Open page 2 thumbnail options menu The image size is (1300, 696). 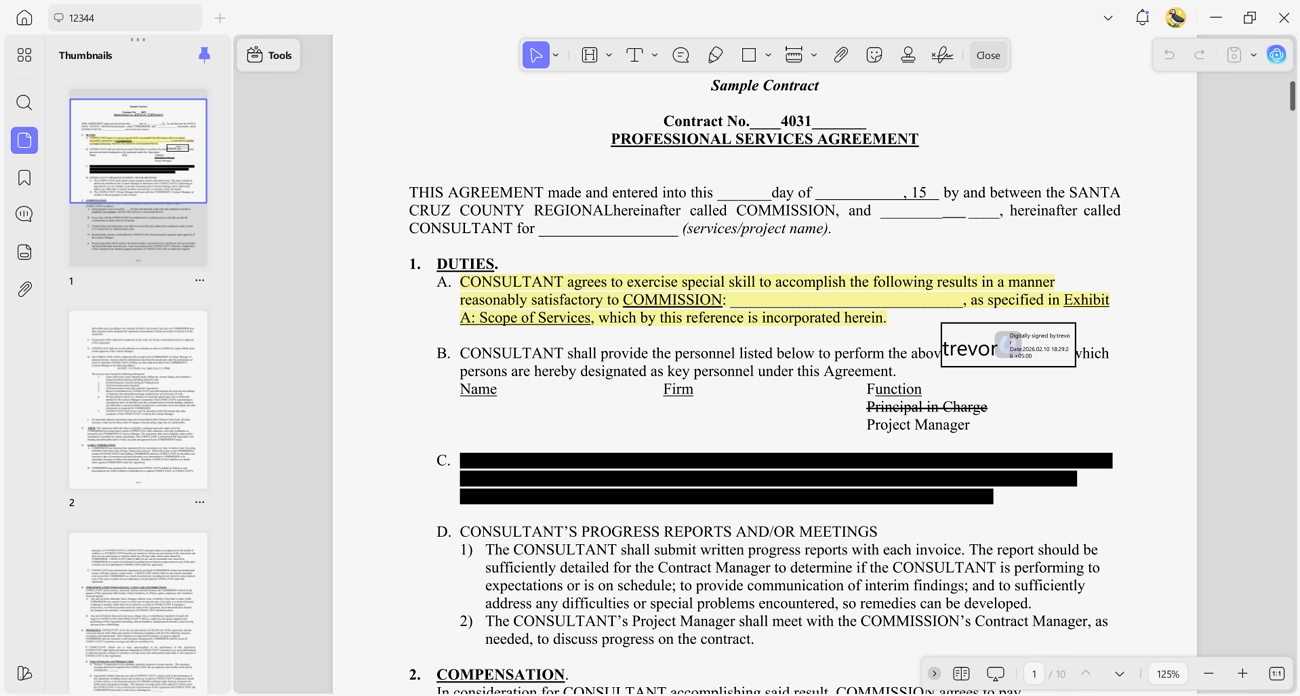(200, 503)
